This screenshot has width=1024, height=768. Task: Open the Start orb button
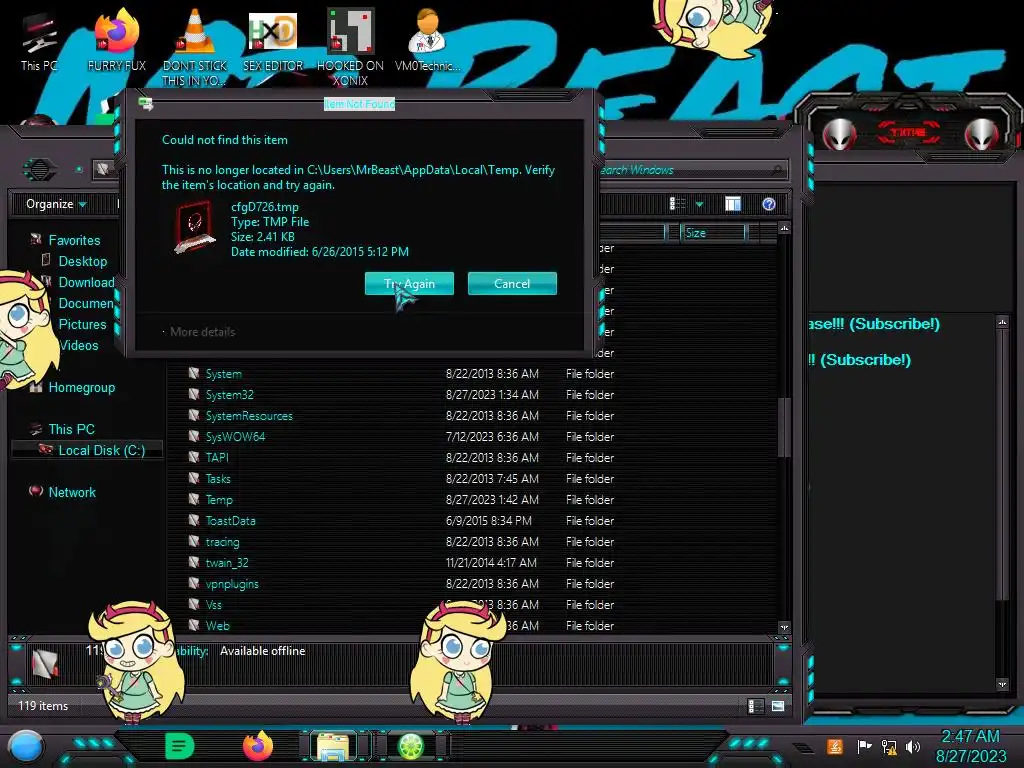tap(26, 747)
